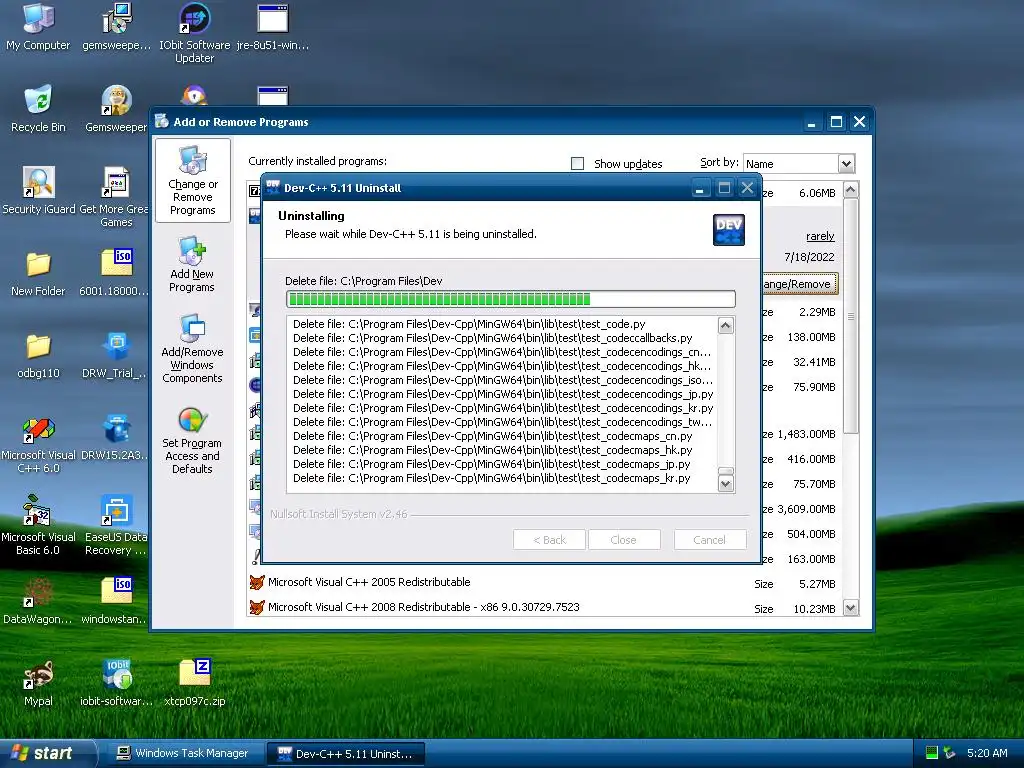Image resolution: width=1024 pixels, height=768 pixels.
Task: Select DRW_Trial desktop icon
Action: point(115,355)
